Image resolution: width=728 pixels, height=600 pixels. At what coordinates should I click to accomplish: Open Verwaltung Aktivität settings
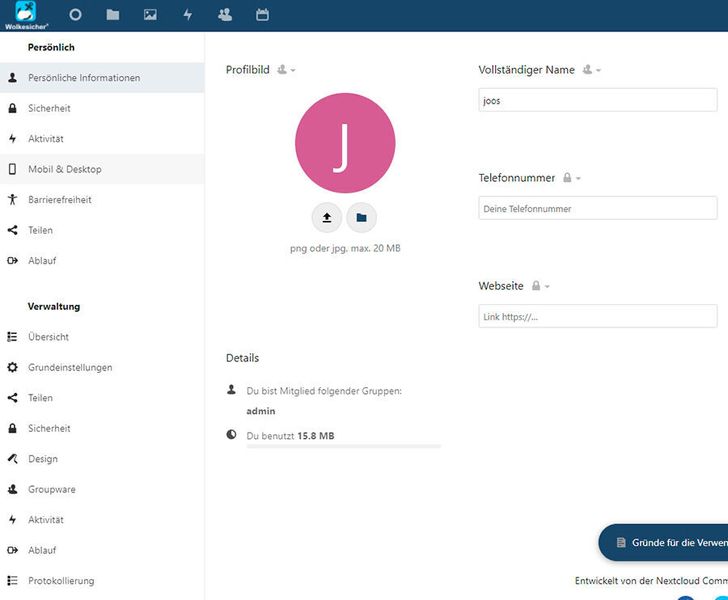tap(102, 520)
